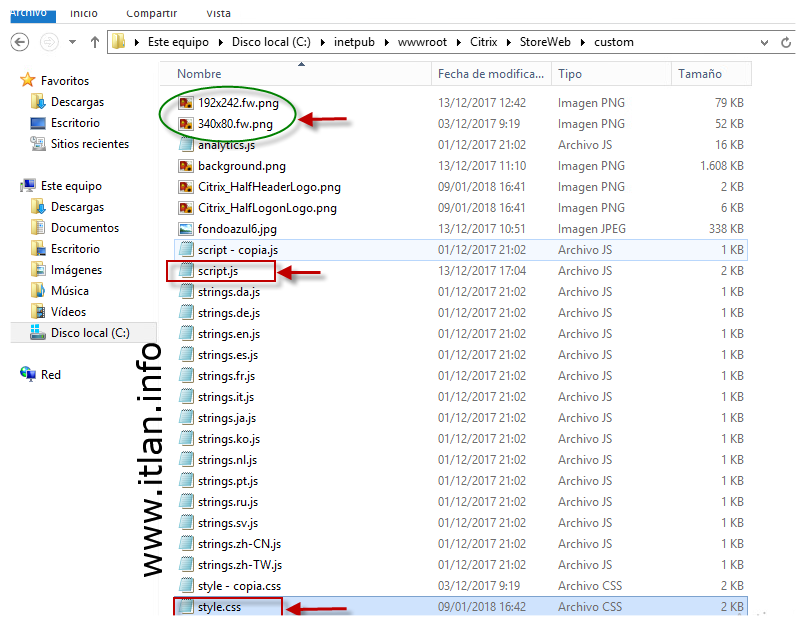Navigate to Citrix in the breadcrumb

click(x=484, y=43)
